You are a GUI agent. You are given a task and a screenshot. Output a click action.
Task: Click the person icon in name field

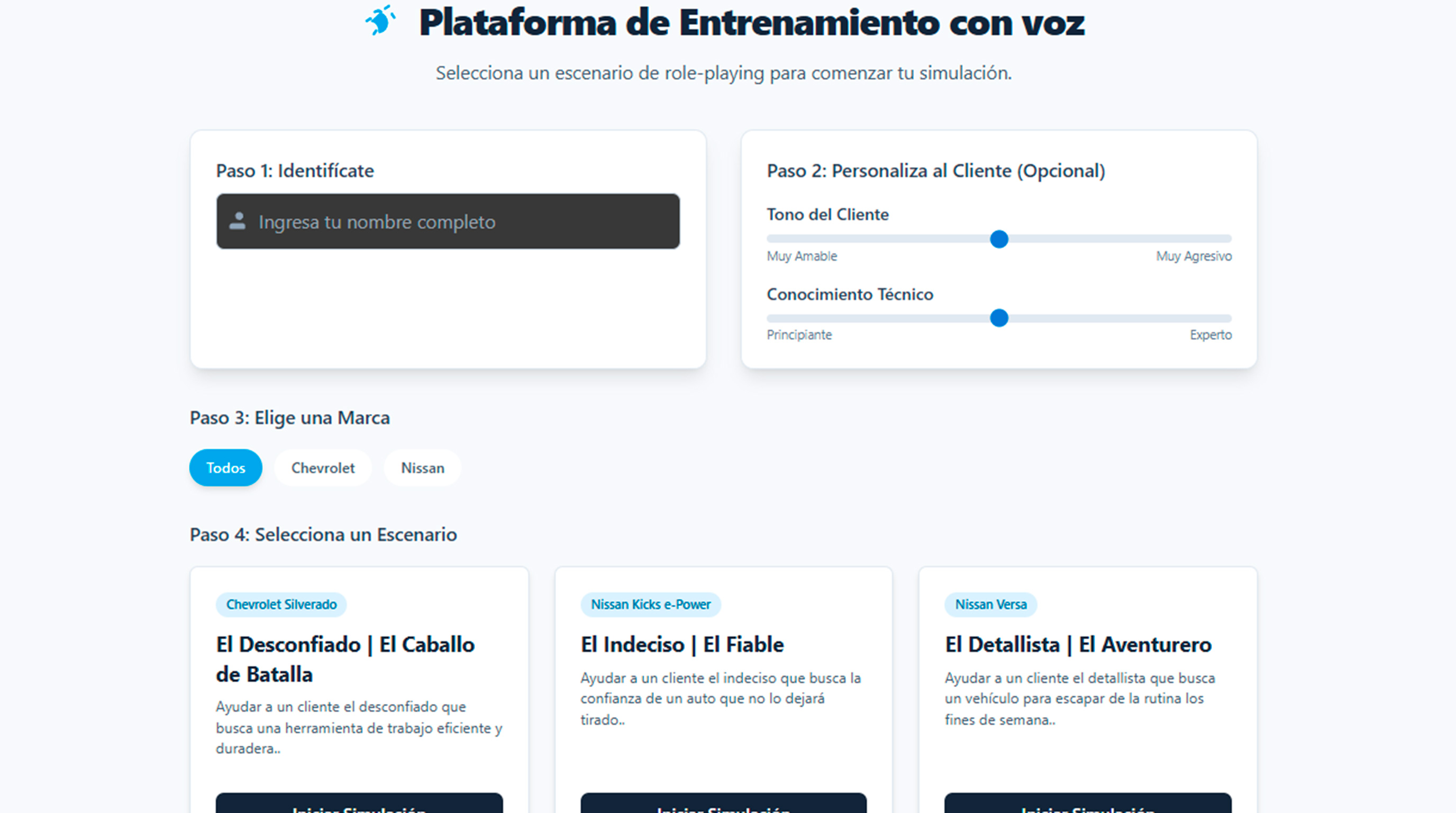[238, 221]
